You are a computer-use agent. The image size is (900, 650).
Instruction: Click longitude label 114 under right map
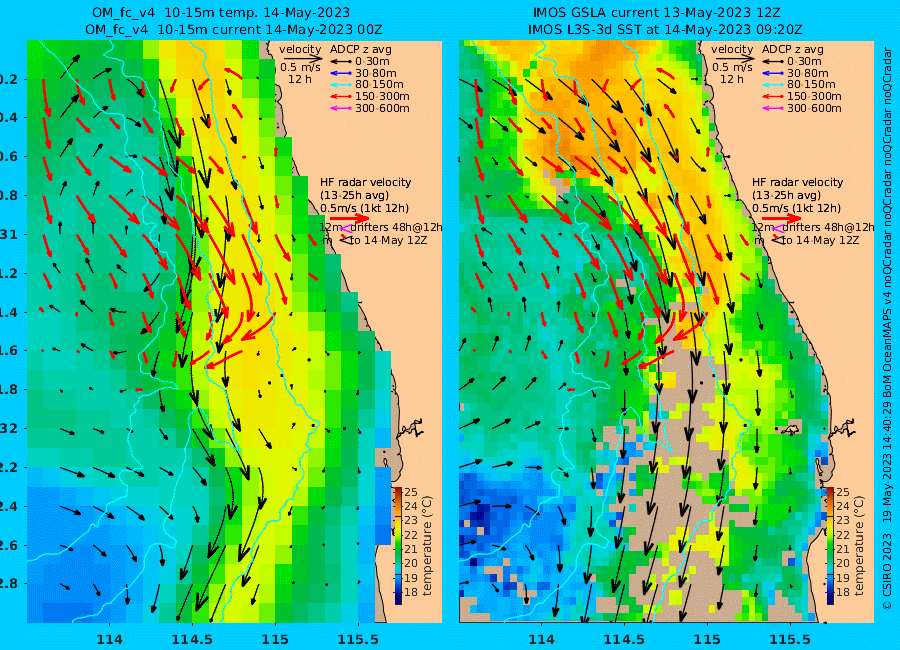click(541, 639)
